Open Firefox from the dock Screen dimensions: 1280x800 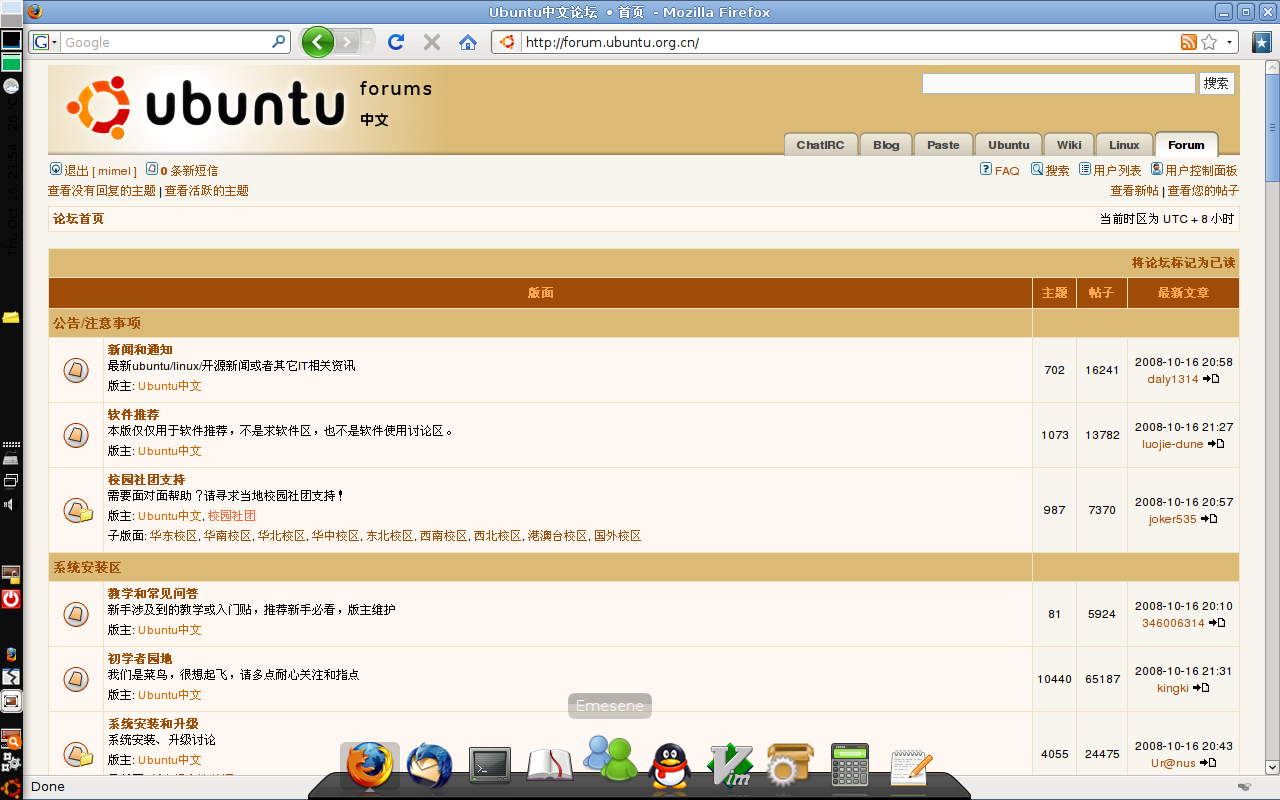click(370, 765)
